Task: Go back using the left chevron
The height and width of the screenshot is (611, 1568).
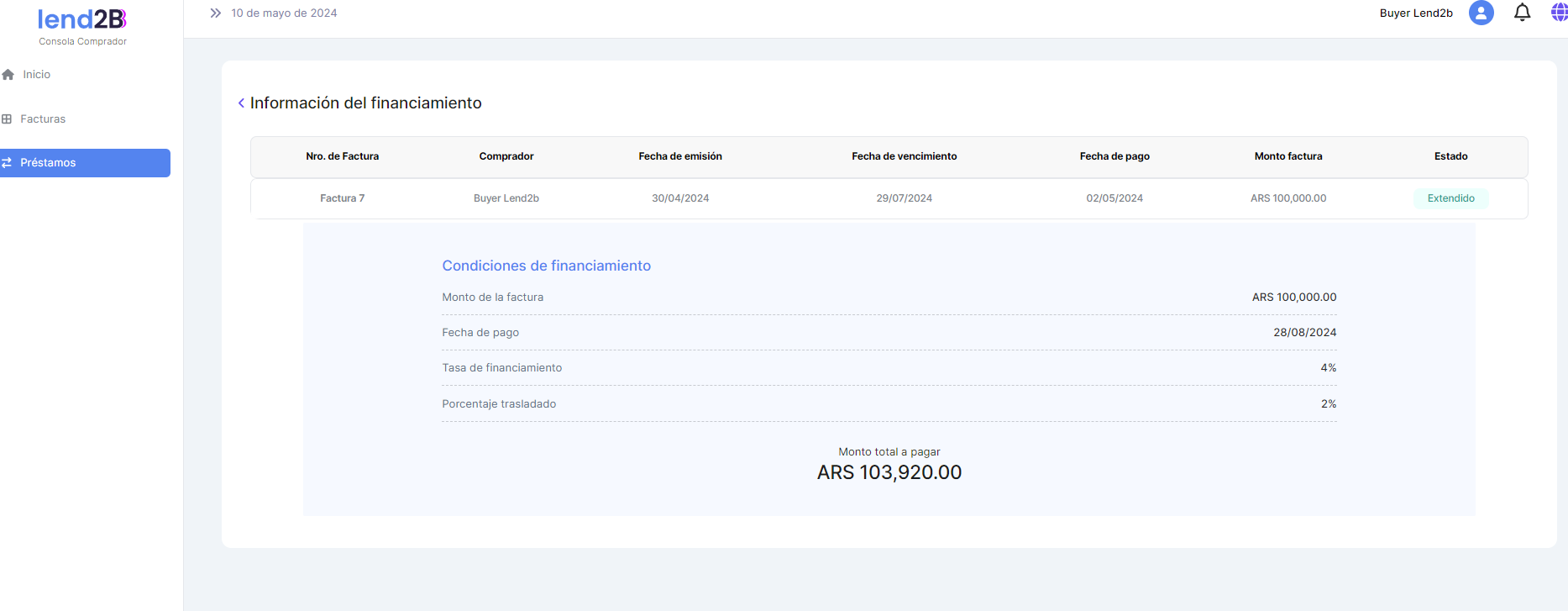Action: click(x=241, y=103)
